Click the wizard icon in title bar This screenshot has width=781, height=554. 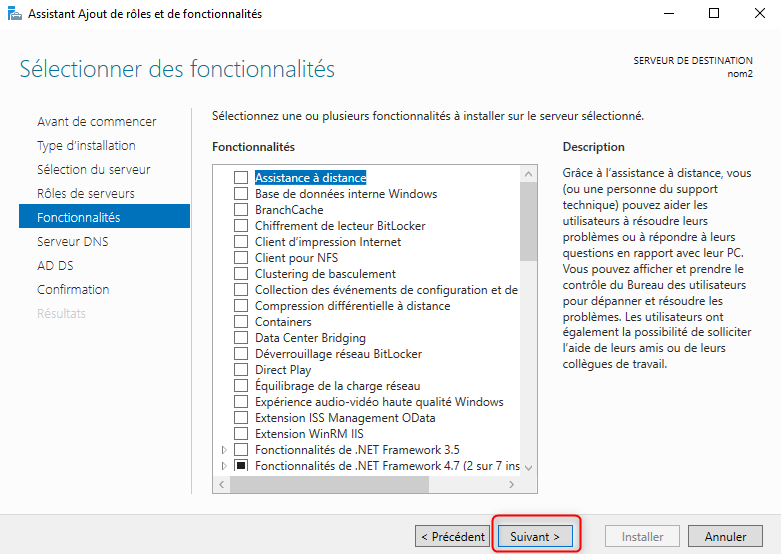(15, 13)
